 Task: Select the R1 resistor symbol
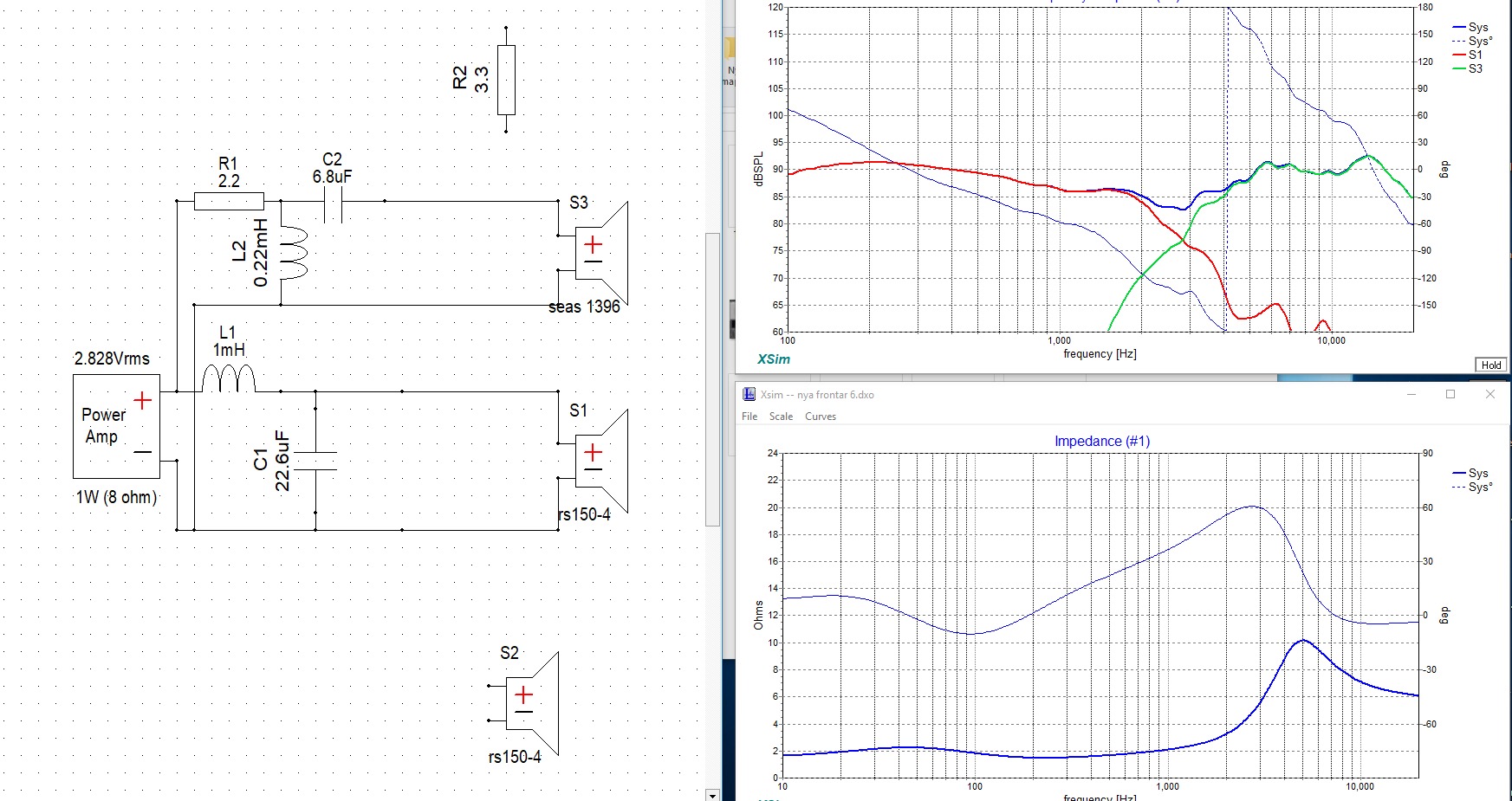click(229, 201)
